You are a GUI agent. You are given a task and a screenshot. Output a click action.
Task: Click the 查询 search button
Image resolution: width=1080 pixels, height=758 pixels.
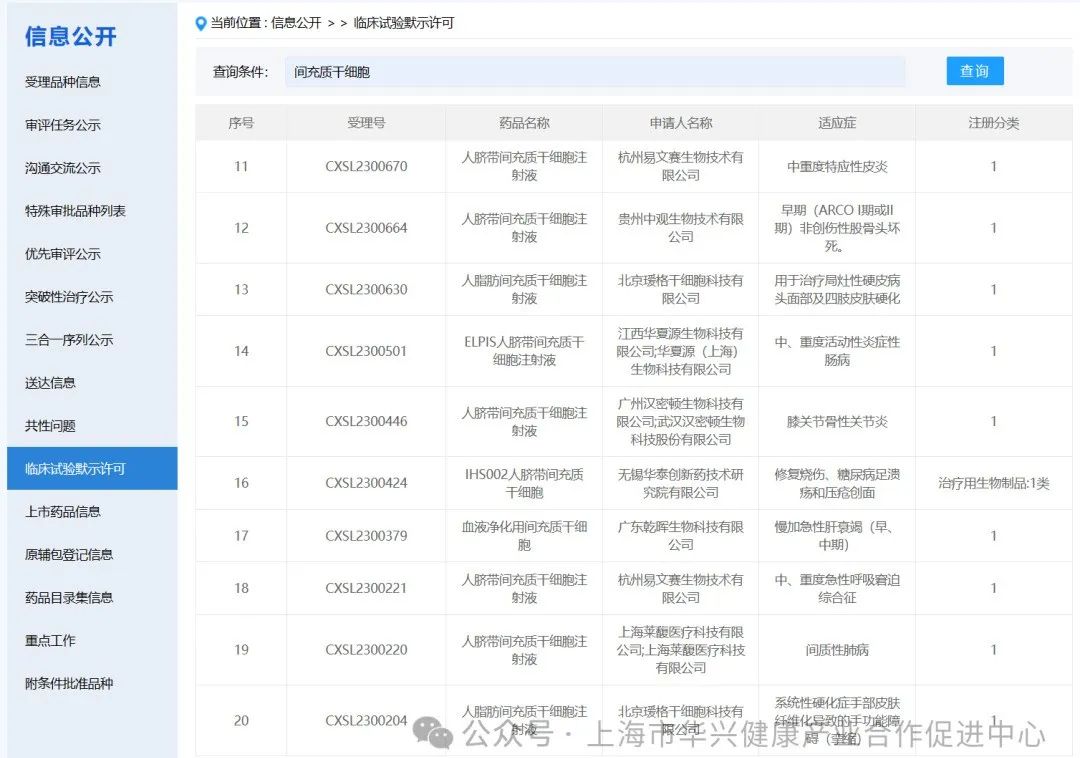click(x=974, y=71)
